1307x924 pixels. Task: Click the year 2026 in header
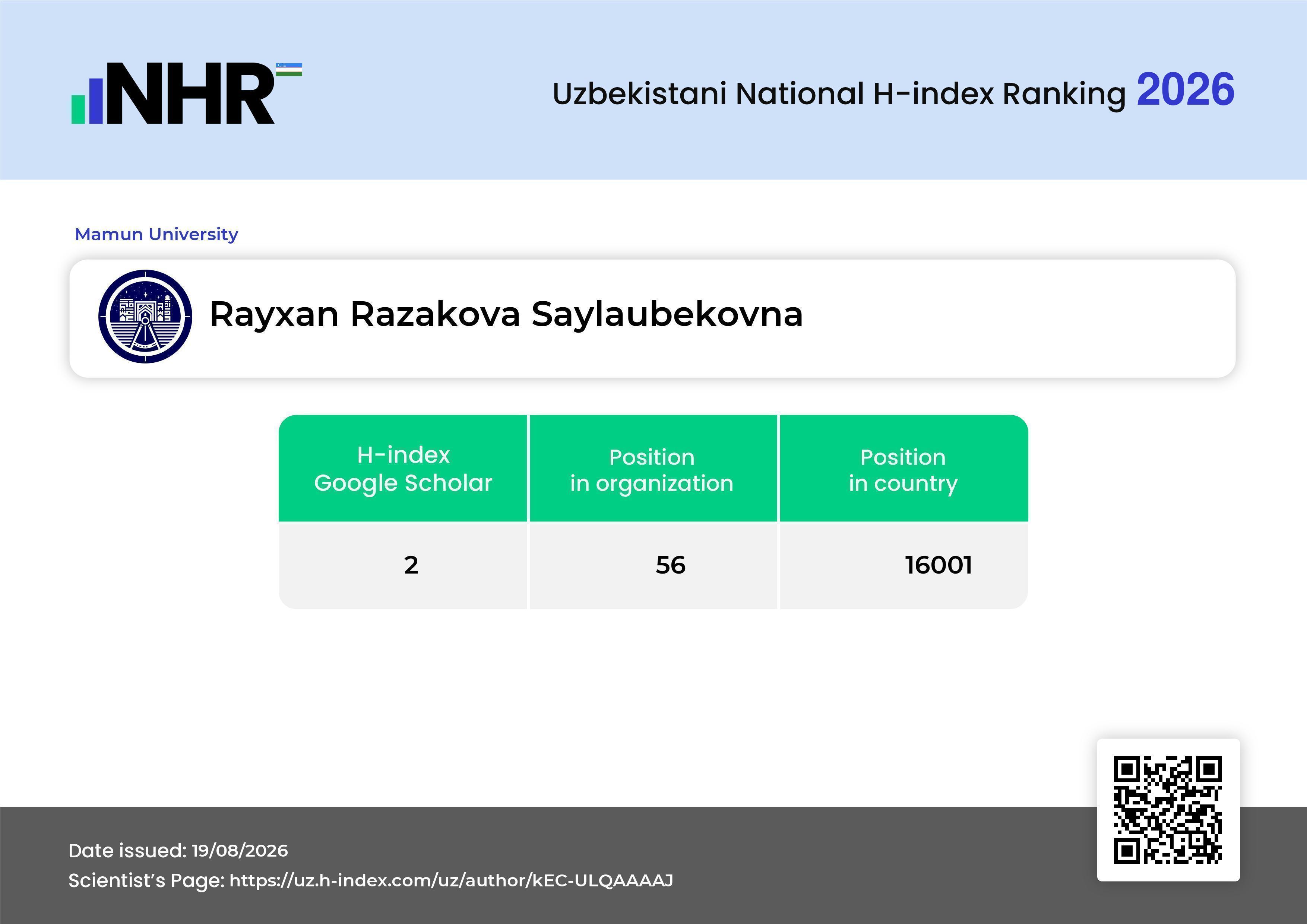1185,89
